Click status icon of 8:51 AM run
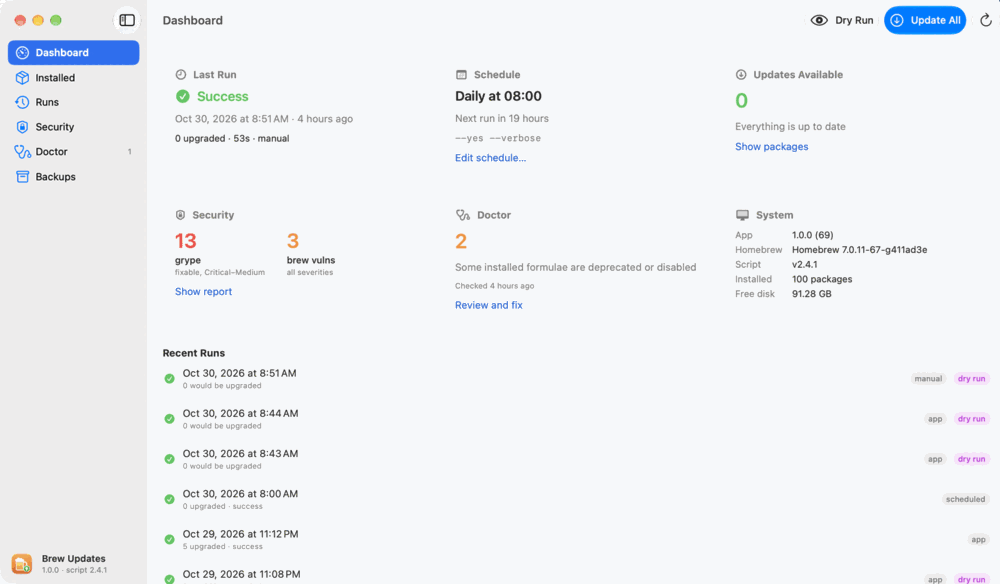The width and height of the screenshot is (1000, 584). (x=170, y=379)
